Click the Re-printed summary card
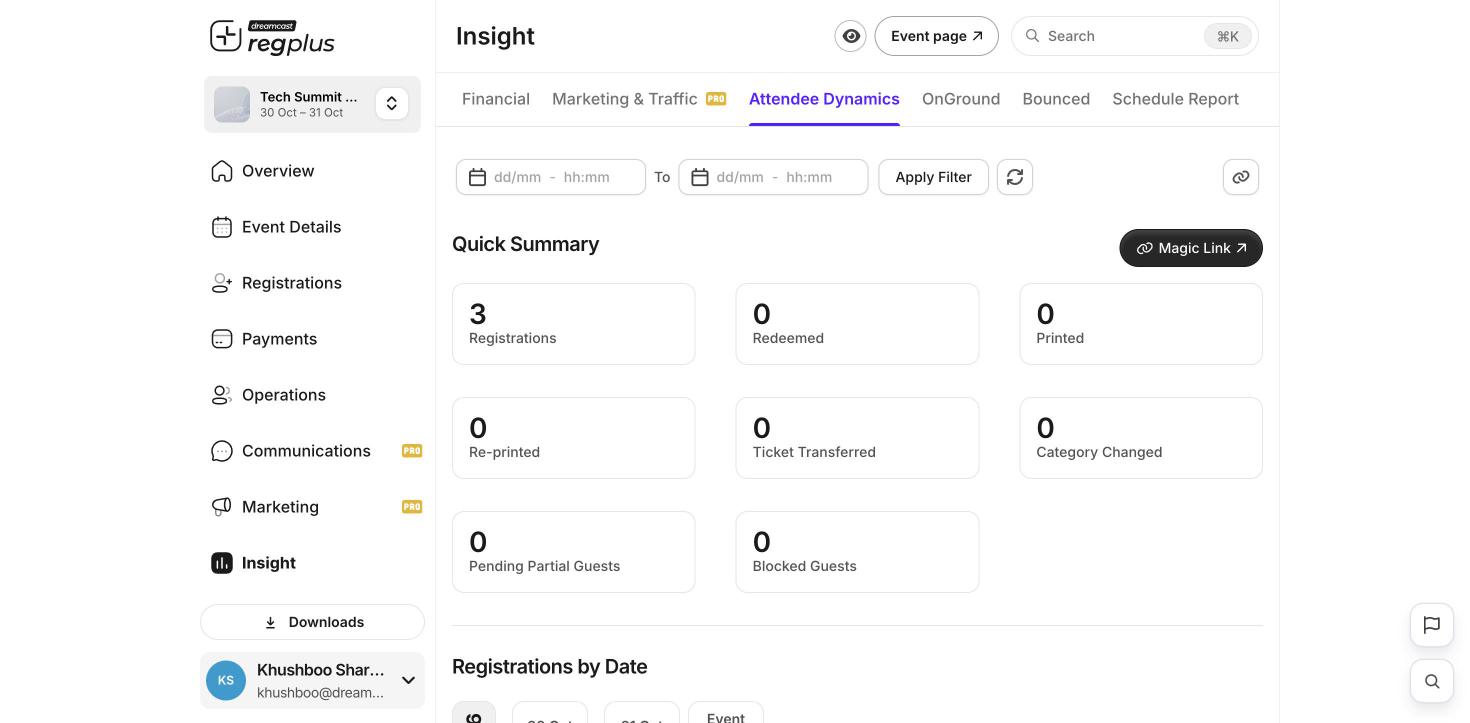The width and height of the screenshot is (1470, 723). coord(573,438)
